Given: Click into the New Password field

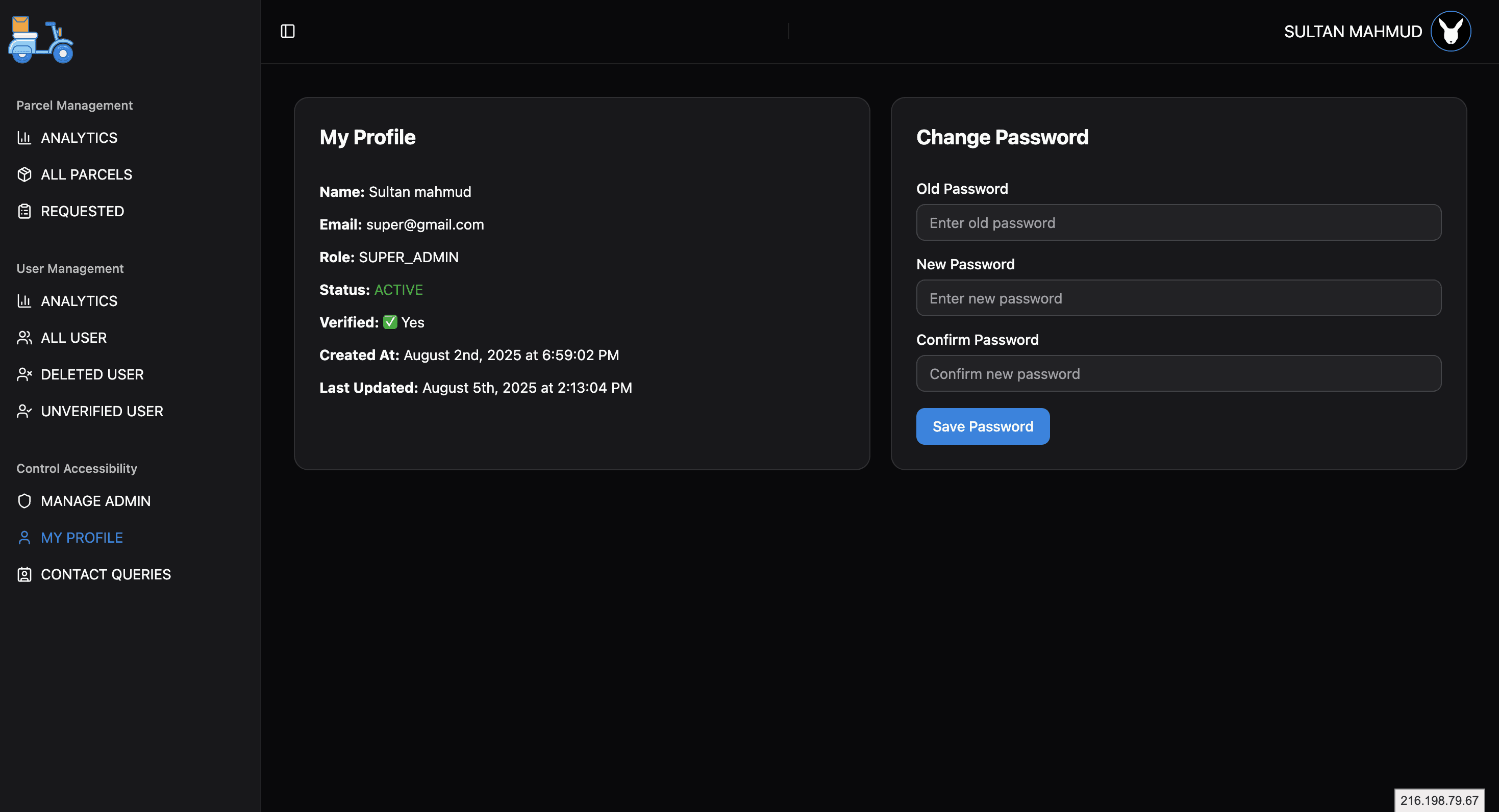Looking at the screenshot, I should tap(1179, 298).
